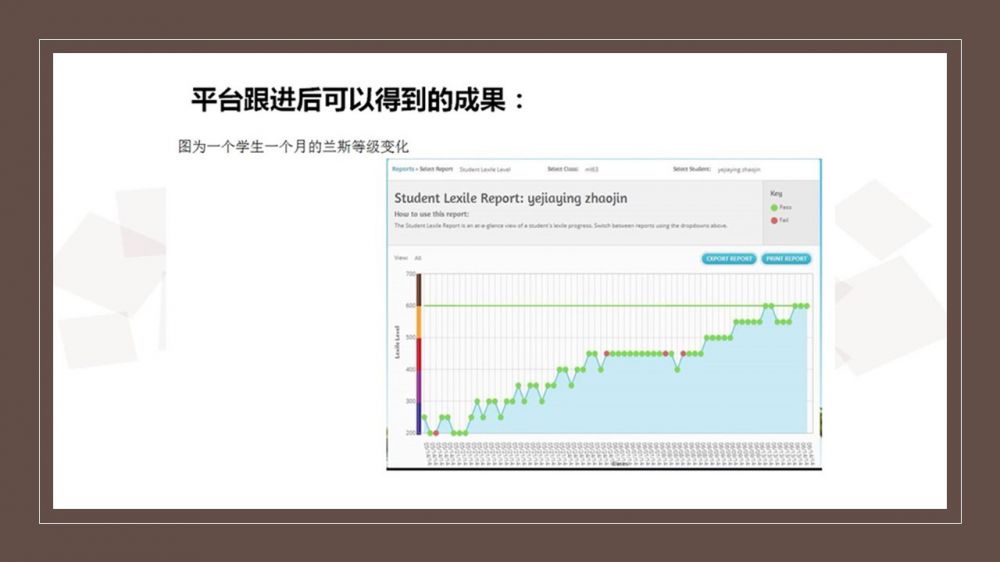The image size is (1000, 562).
Task: Click the first green data point on the chart
Action: (x=425, y=417)
